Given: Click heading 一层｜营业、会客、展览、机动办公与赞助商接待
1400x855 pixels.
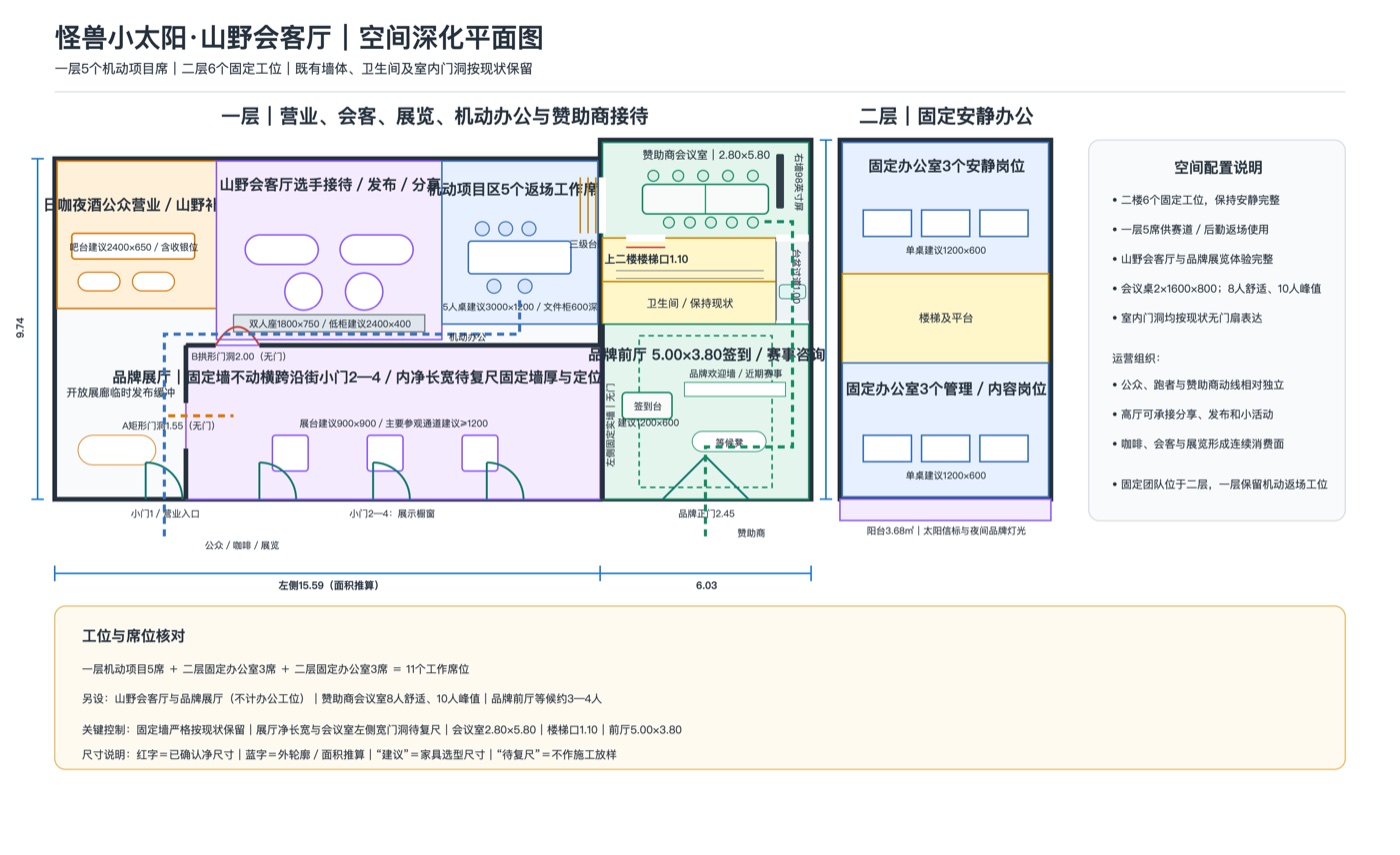Looking at the screenshot, I should (x=434, y=116).
